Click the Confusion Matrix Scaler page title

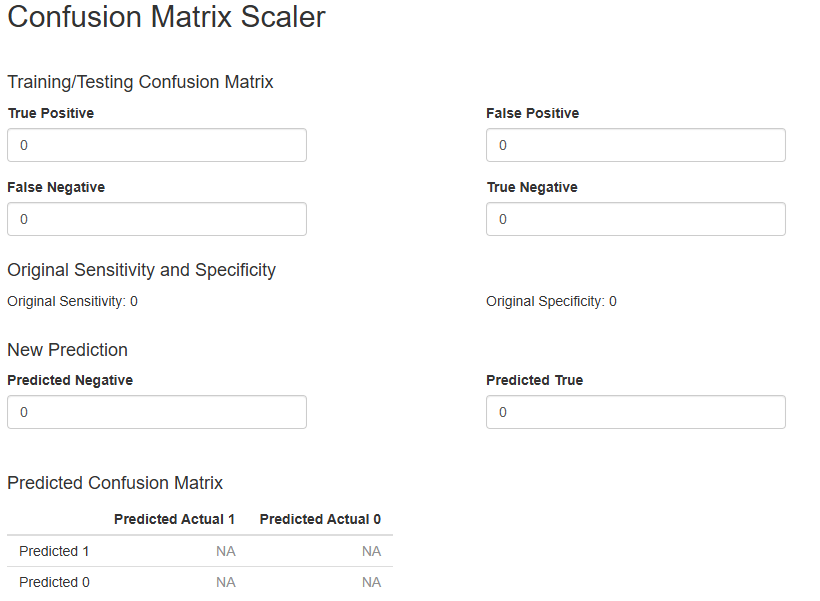(166, 17)
